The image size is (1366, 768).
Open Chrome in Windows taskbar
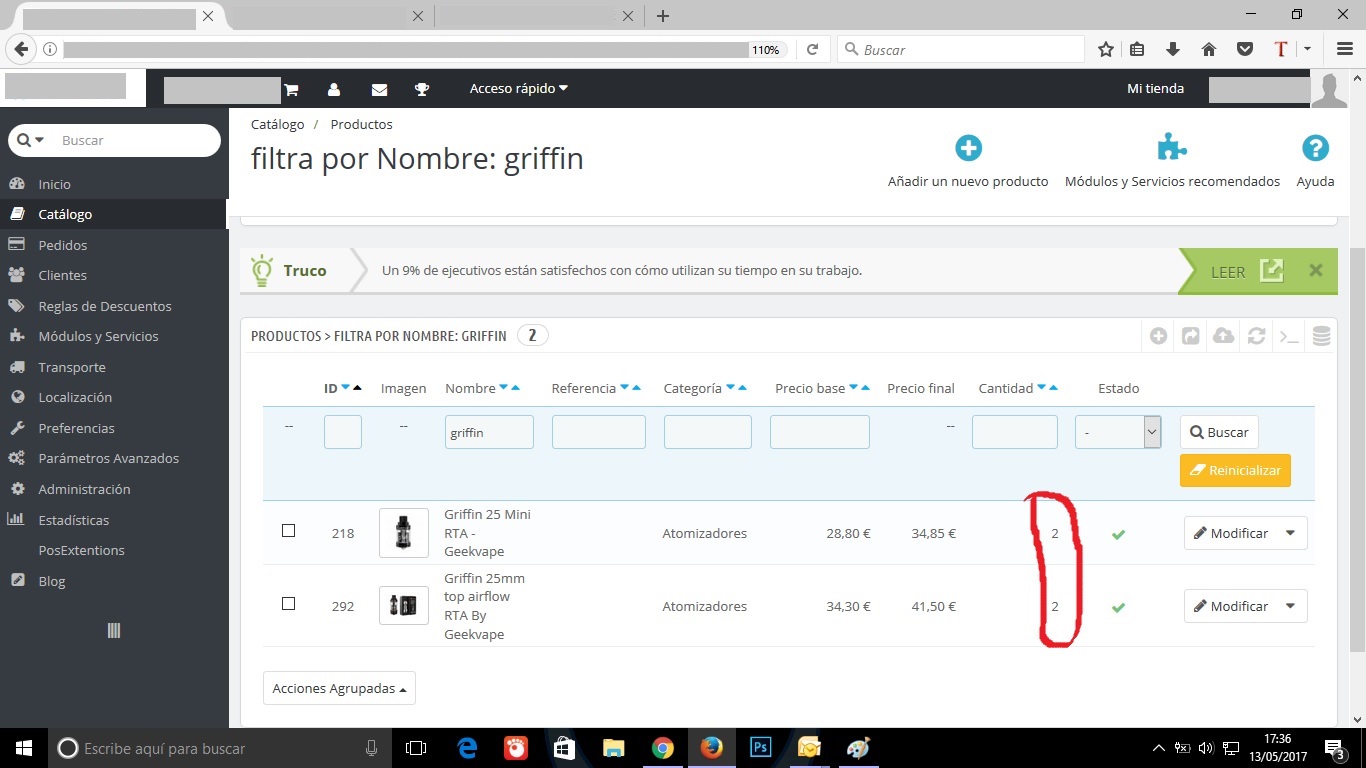coord(662,748)
